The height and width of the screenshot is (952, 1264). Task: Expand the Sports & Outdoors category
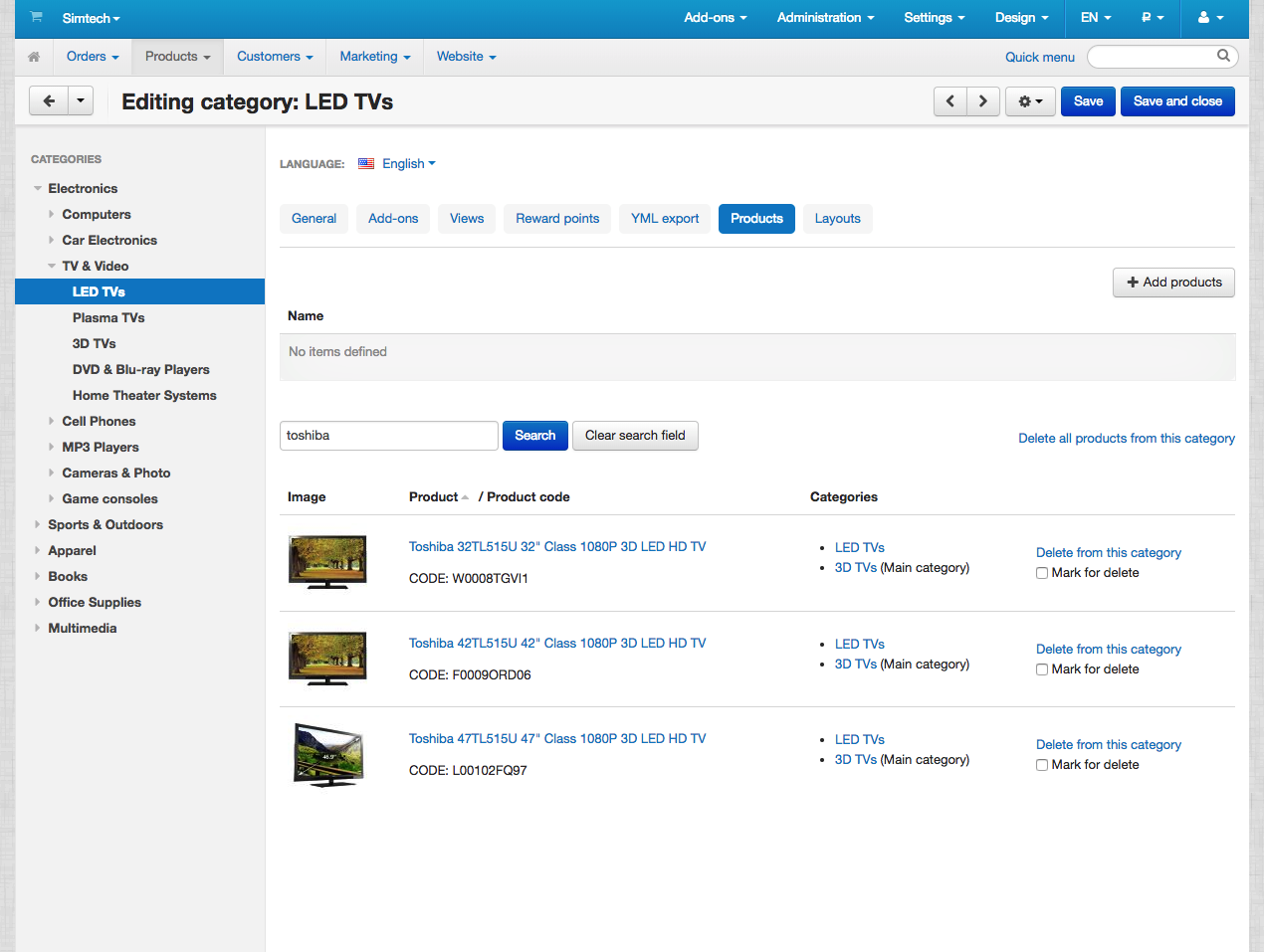coord(38,525)
